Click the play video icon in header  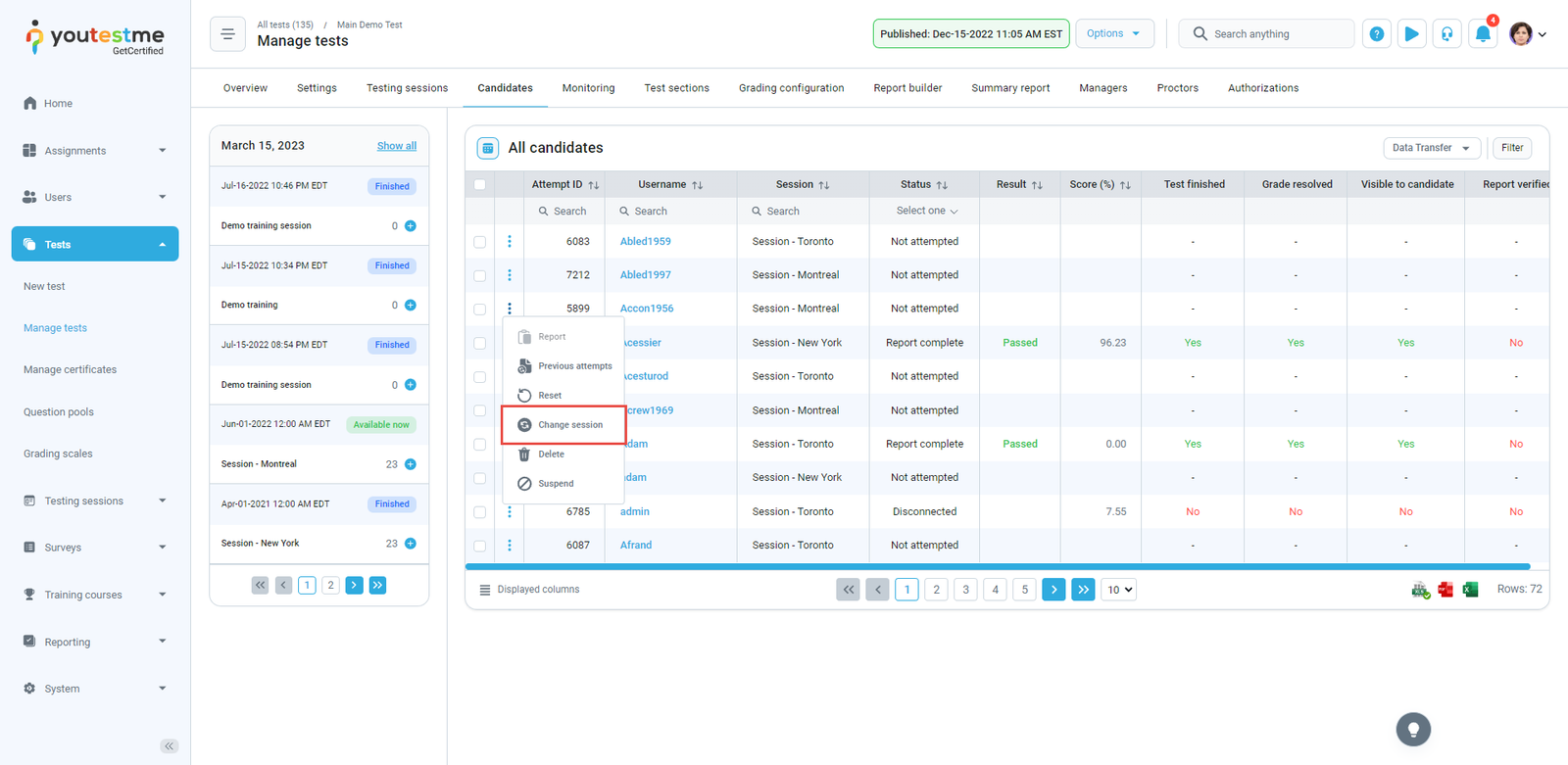tap(1411, 34)
